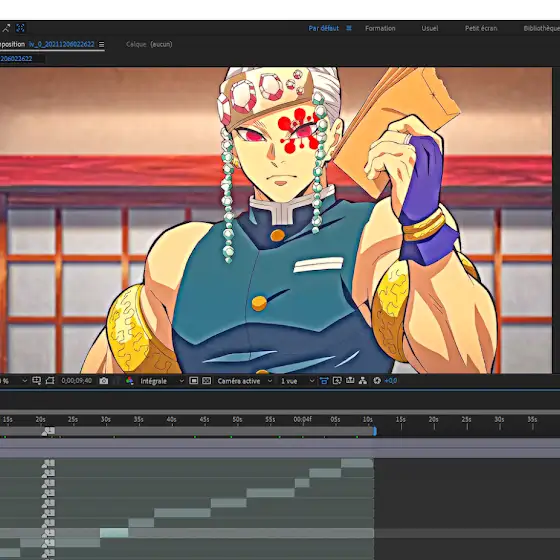Click the fast previews icon

tap(337, 381)
